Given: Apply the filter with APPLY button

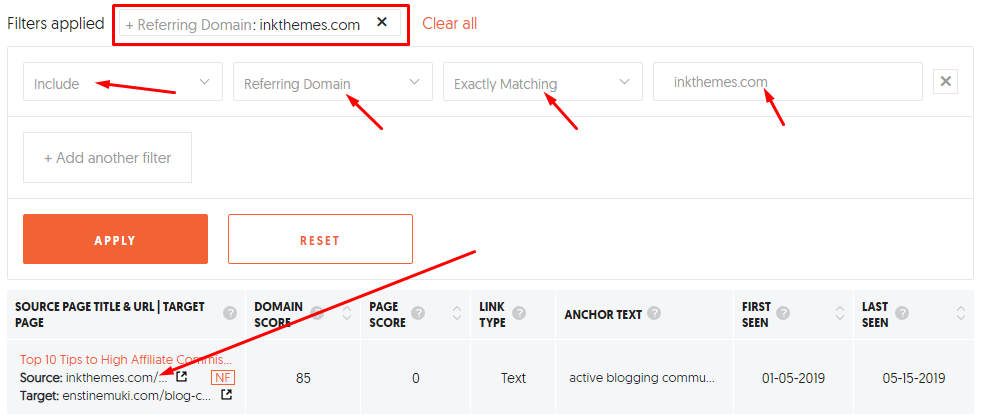Looking at the screenshot, I should (115, 239).
